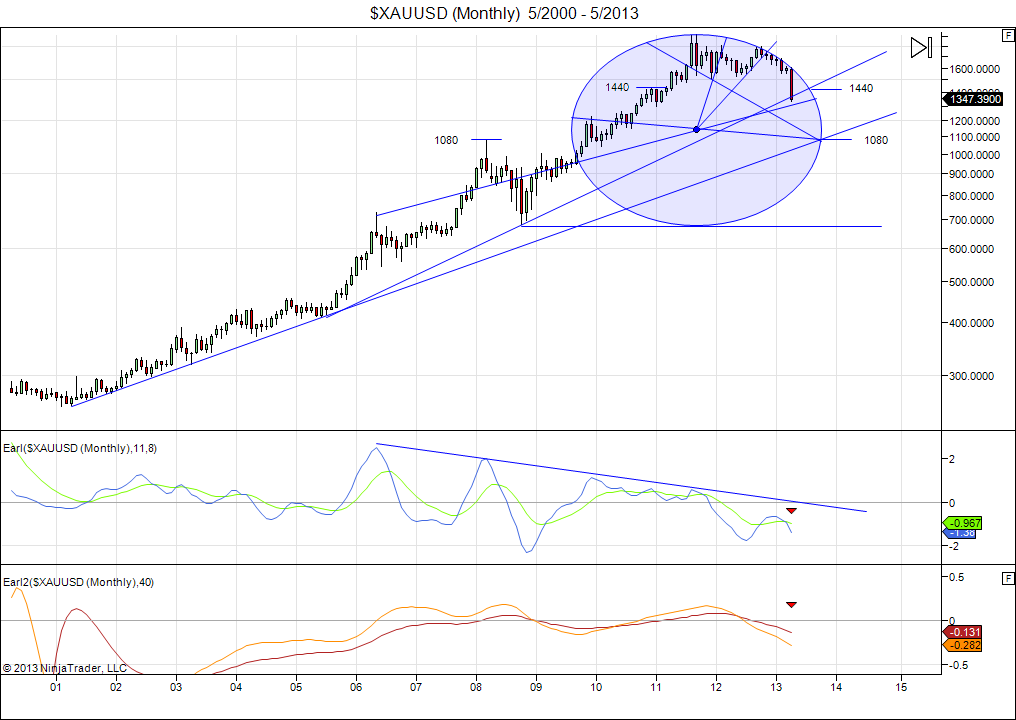Click the F button on price panel

pyautogui.click(x=1008, y=35)
